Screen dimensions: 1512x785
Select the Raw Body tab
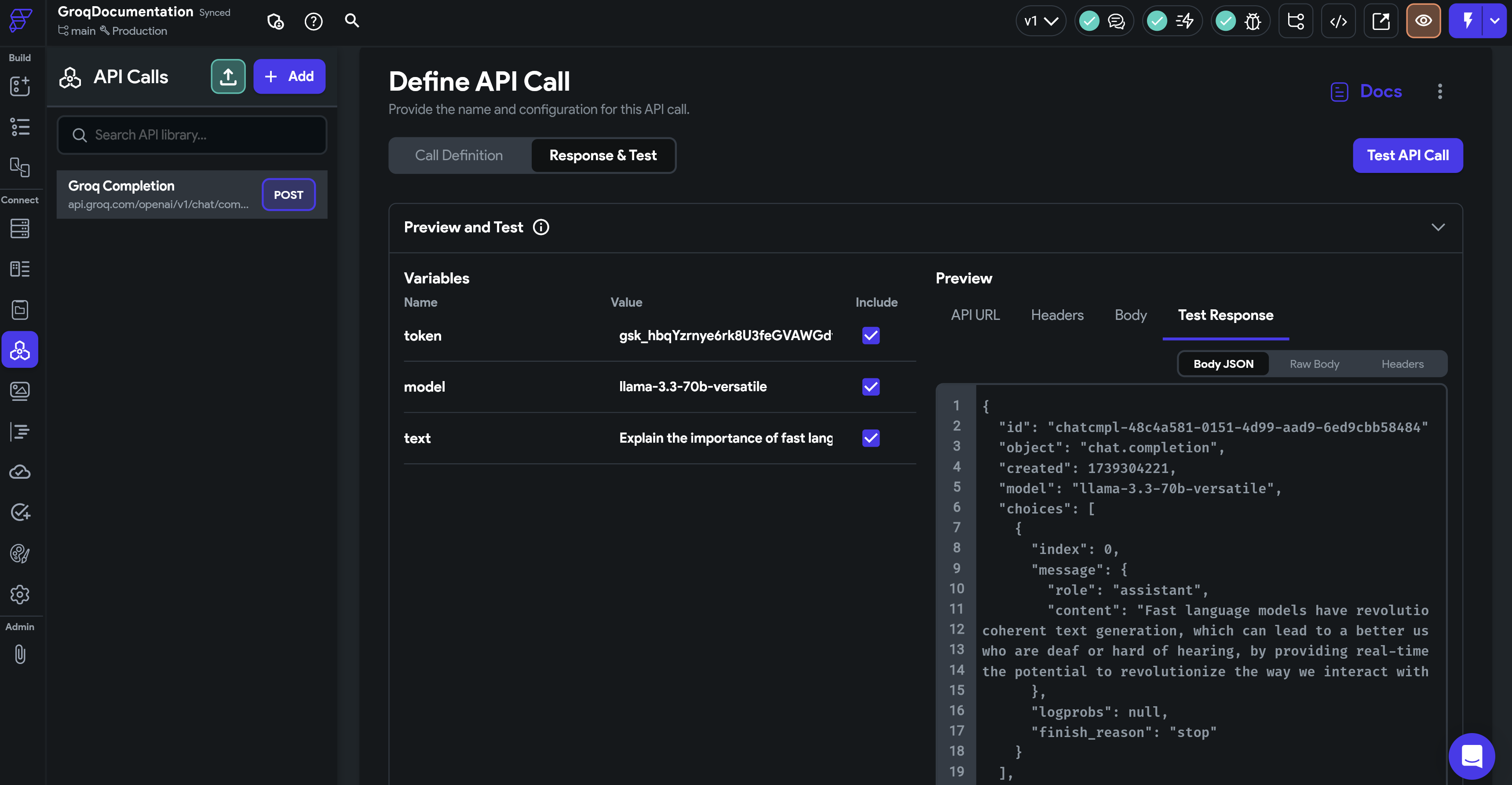pos(1314,364)
